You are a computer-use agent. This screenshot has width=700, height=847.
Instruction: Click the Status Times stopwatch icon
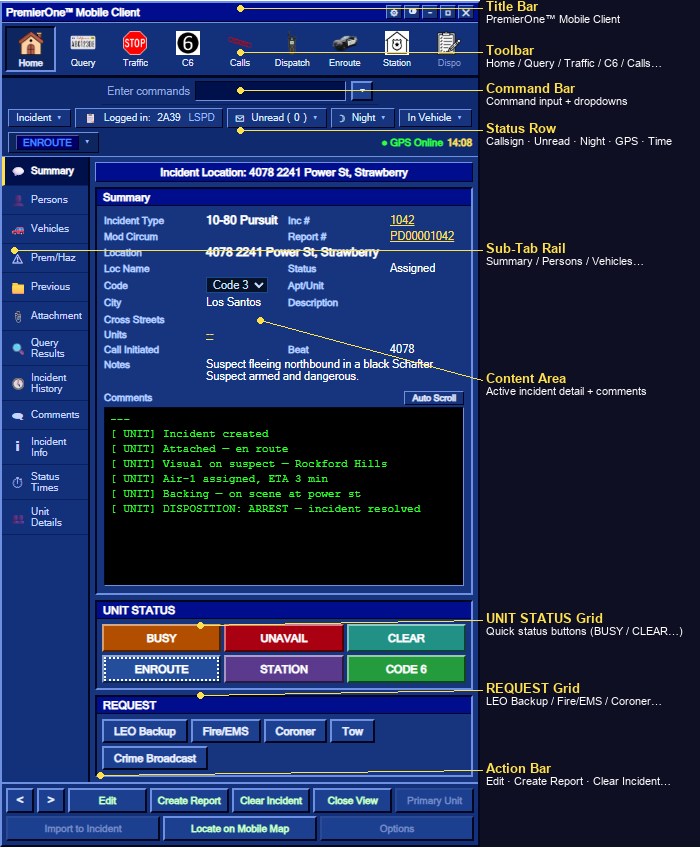(x=18, y=482)
